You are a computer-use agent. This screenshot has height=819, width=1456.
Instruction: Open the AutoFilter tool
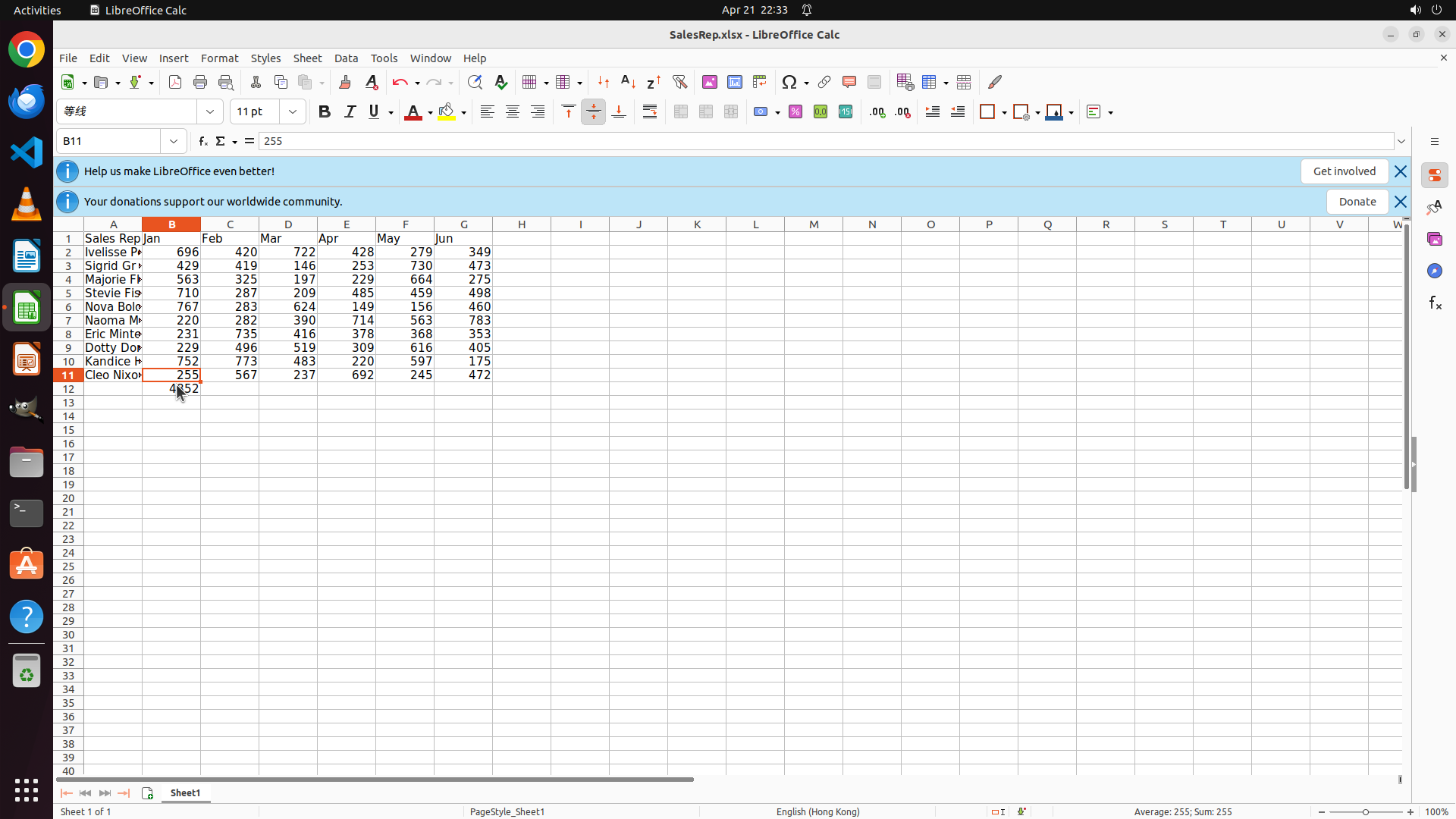coord(679,82)
